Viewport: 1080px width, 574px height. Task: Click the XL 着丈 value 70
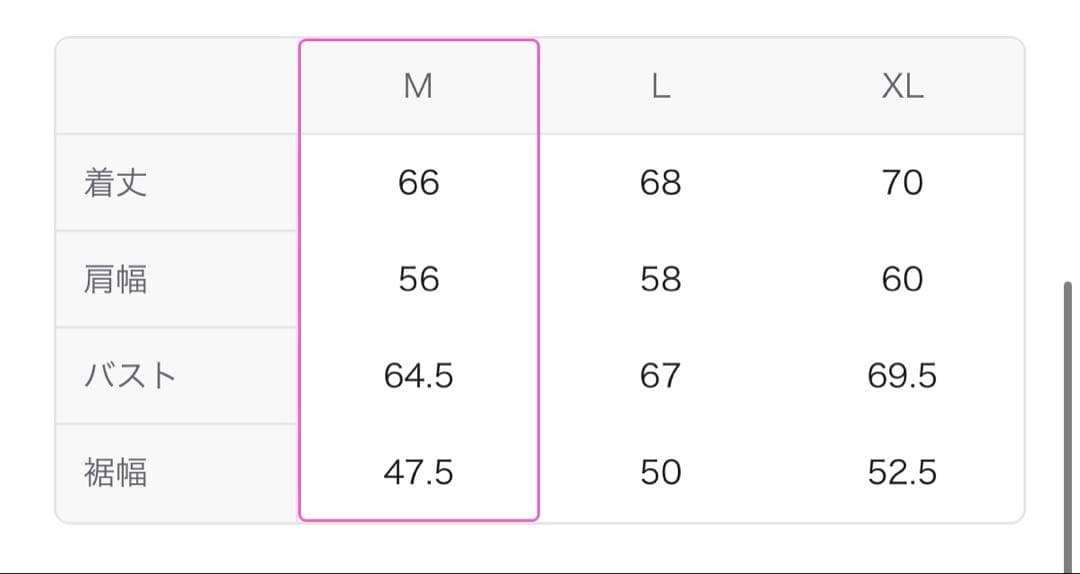point(902,183)
